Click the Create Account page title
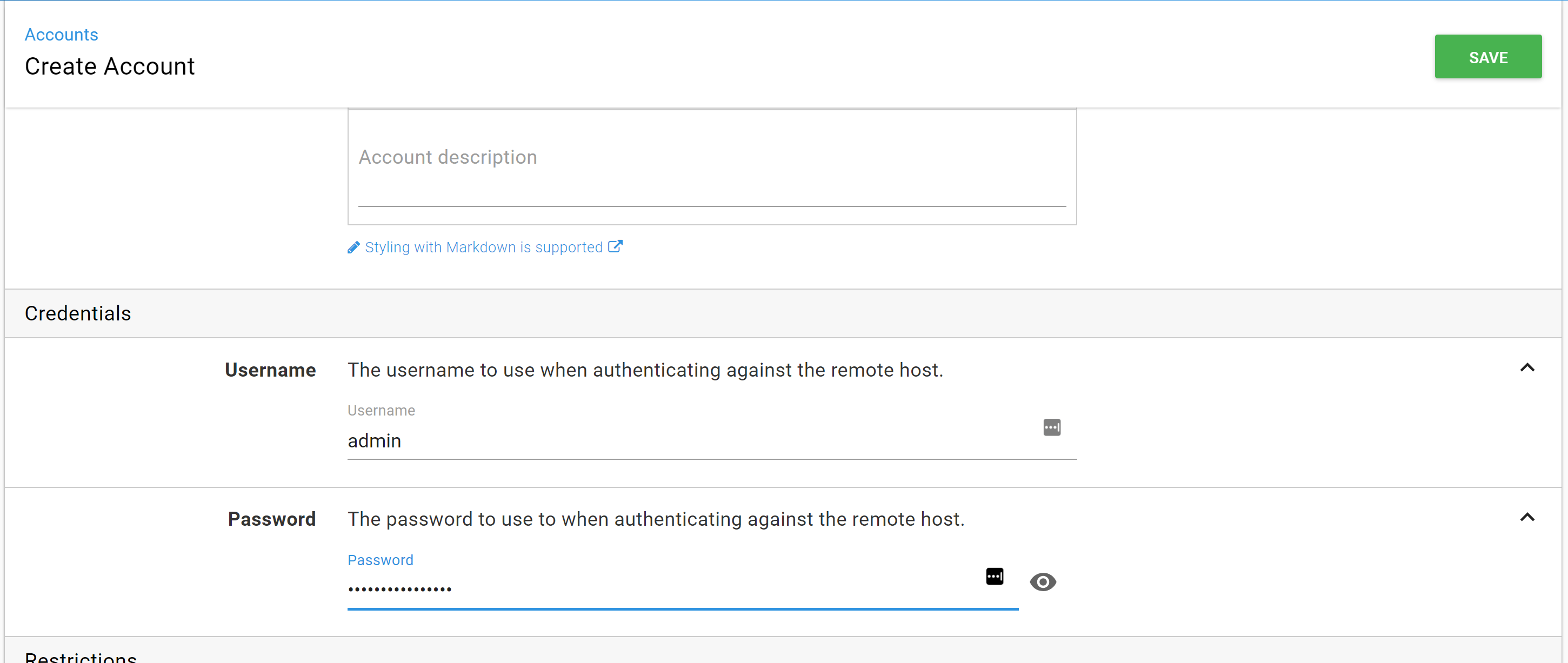 (x=110, y=66)
